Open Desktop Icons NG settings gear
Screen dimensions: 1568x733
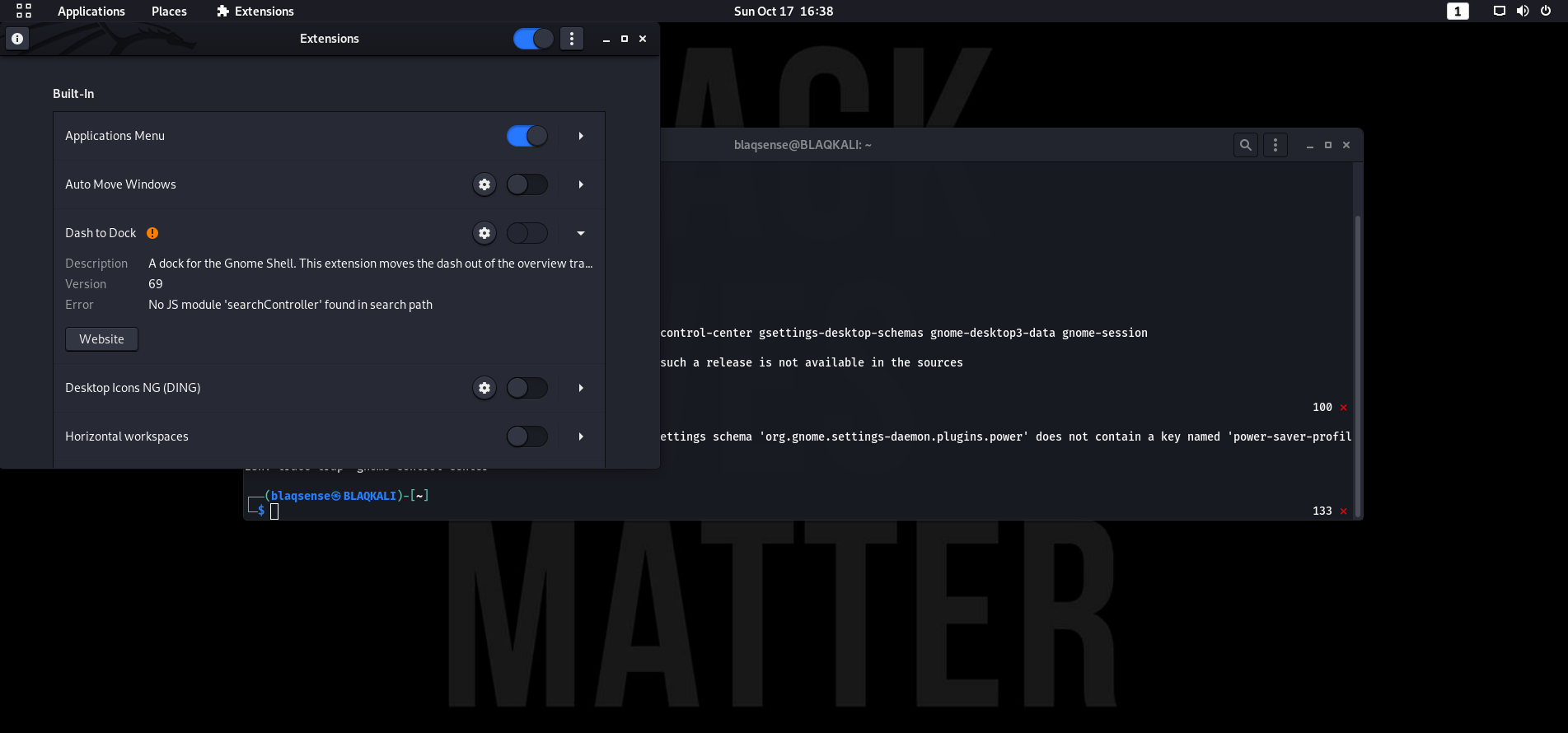coord(484,388)
